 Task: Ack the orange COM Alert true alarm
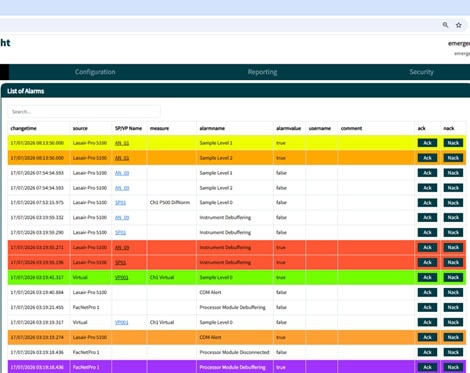(x=427, y=337)
